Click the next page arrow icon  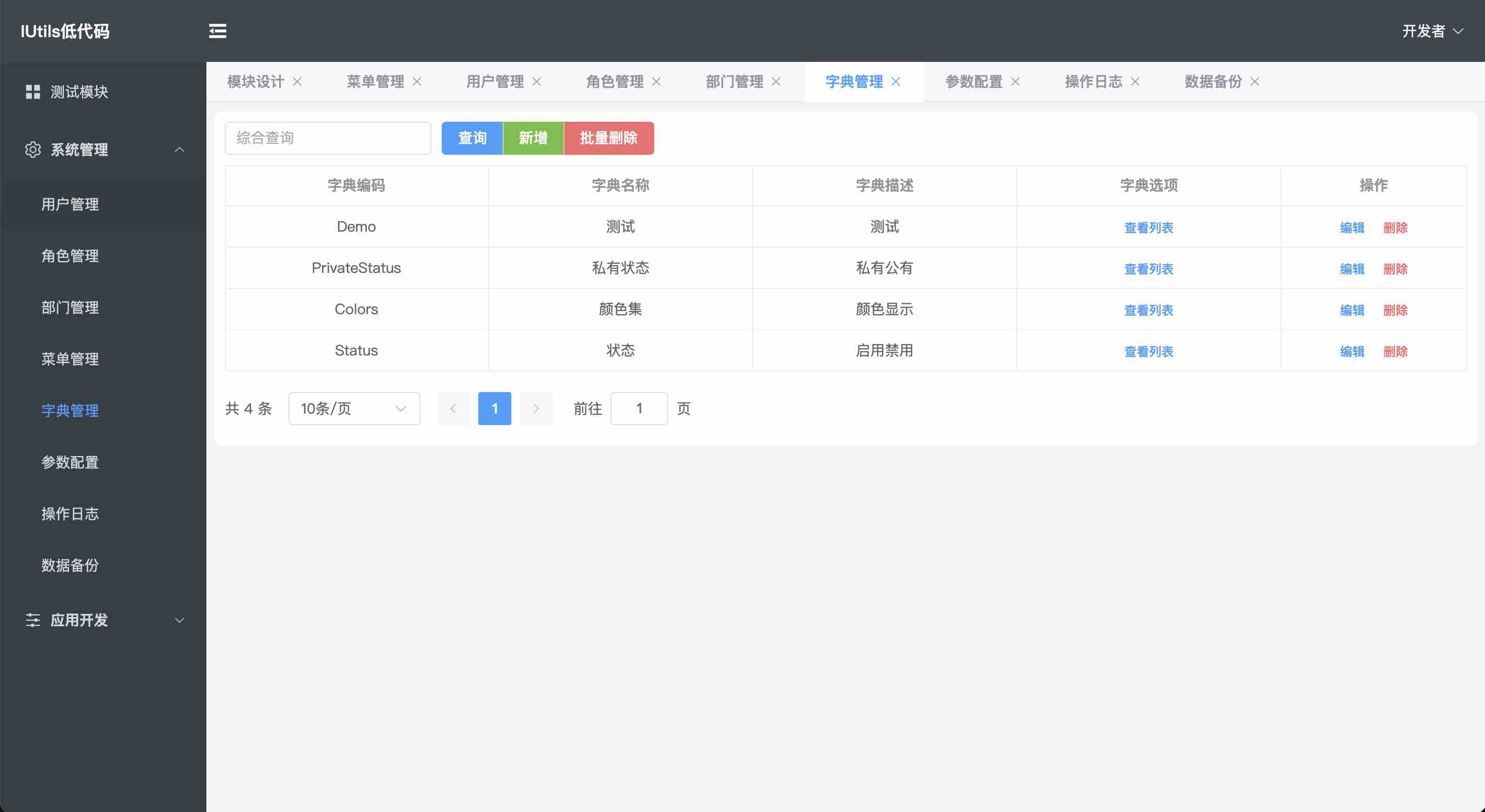[x=536, y=408]
